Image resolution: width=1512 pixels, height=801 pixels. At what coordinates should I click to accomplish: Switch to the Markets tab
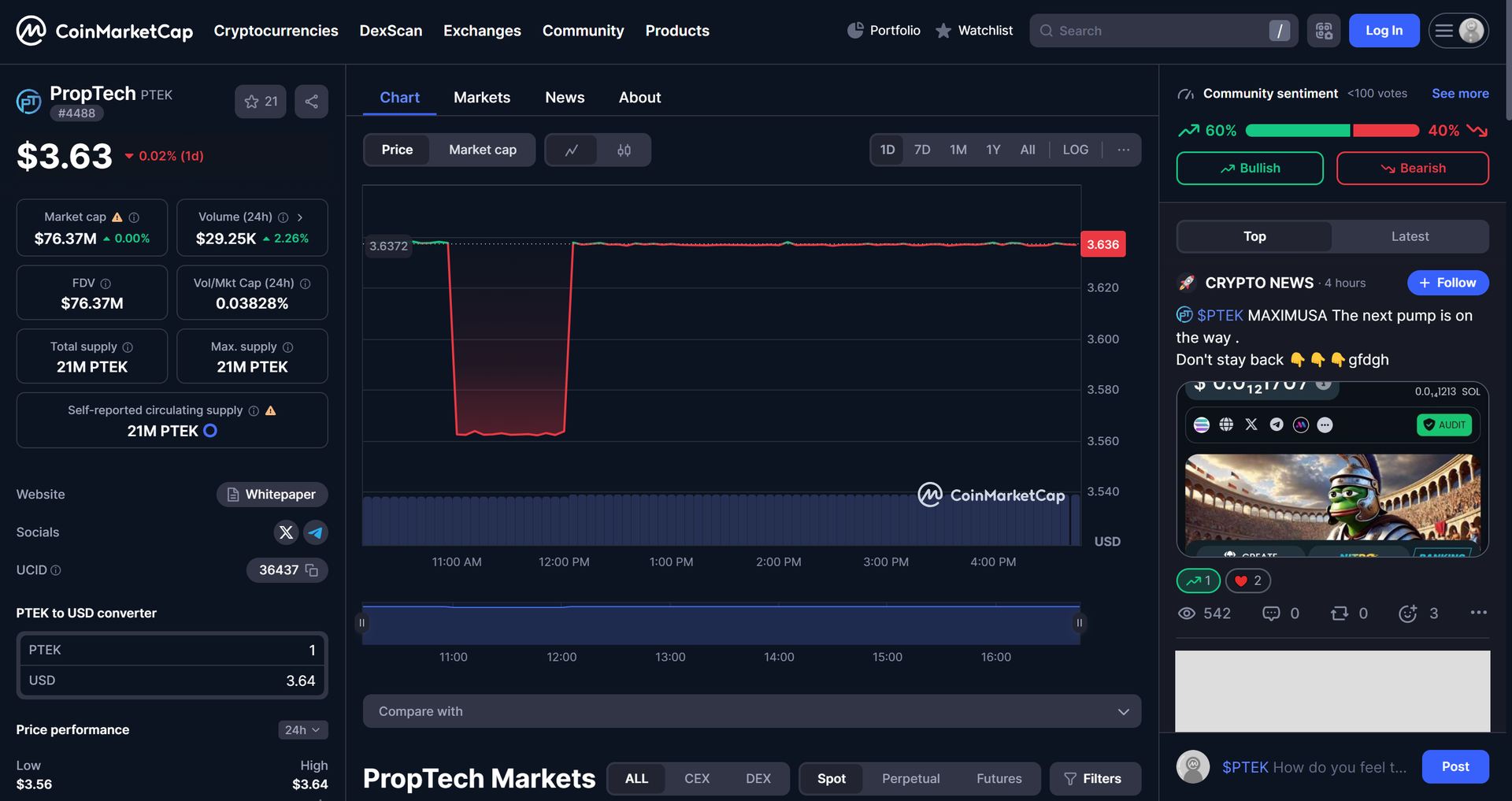tap(482, 98)
